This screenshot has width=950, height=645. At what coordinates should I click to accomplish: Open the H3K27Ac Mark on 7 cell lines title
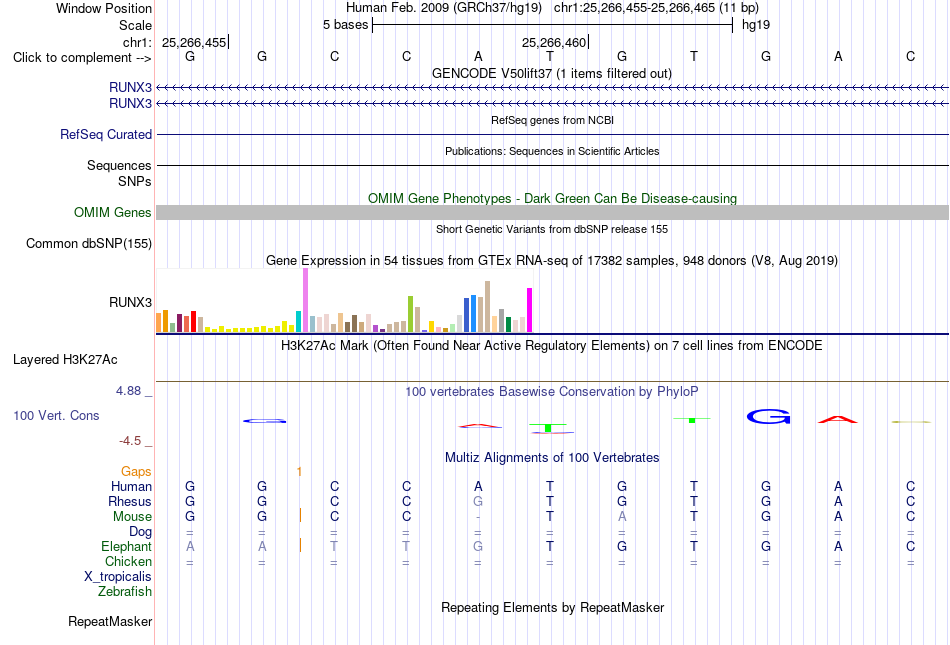click(x=552, y=346)
